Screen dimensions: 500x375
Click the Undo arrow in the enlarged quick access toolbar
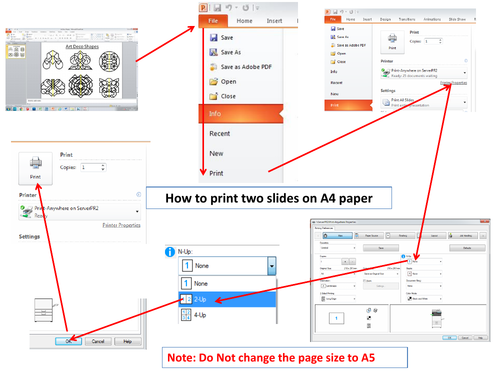[x=229, y=7]
